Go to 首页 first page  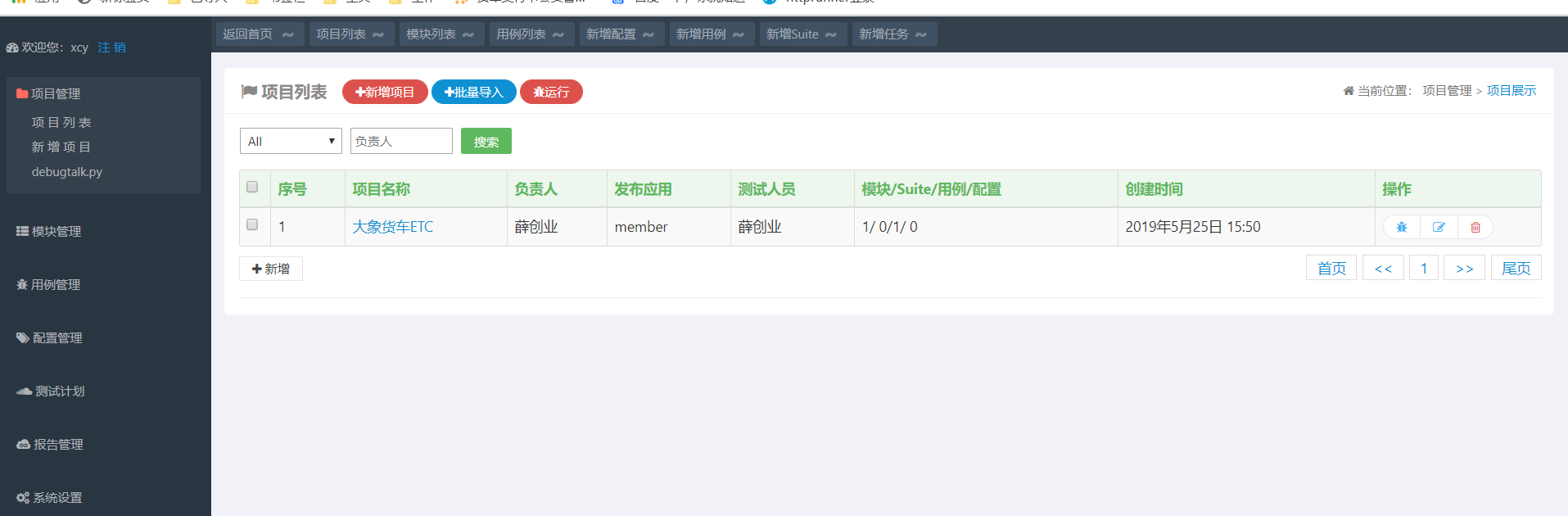1331,268
